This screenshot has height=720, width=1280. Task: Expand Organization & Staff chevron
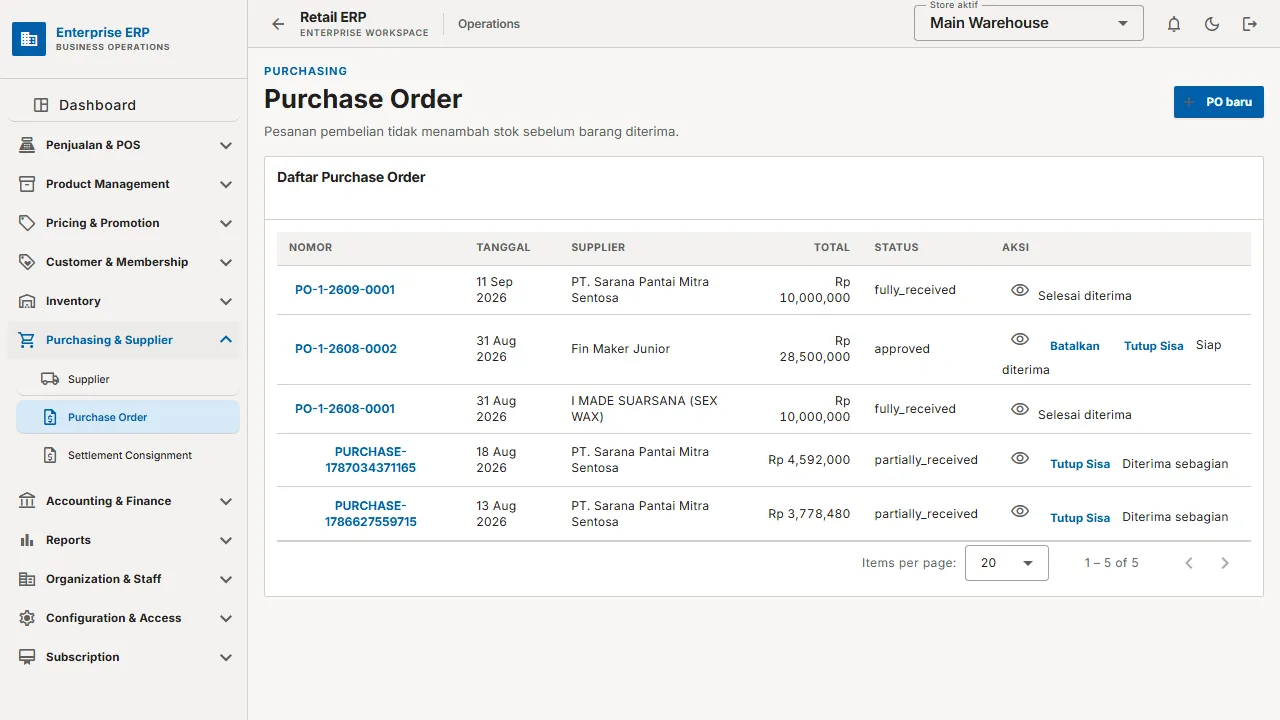pyautogui.click(x=226, y=579)
